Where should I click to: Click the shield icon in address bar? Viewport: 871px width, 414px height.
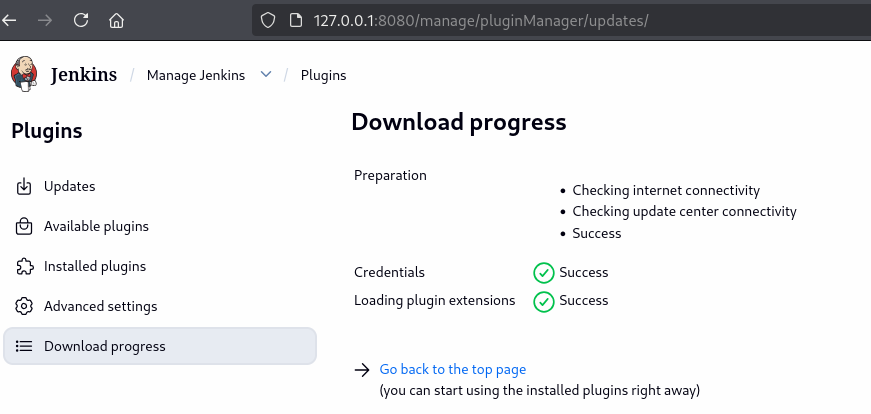[267, 20]
